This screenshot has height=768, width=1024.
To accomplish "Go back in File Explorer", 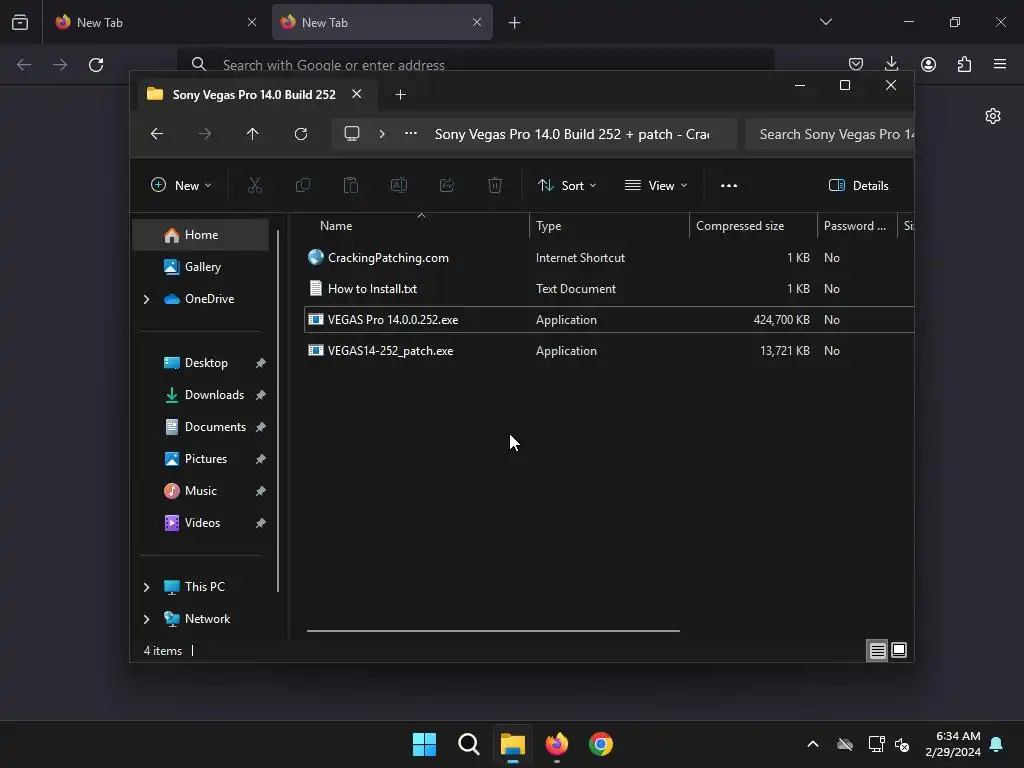I will (157, 134).
